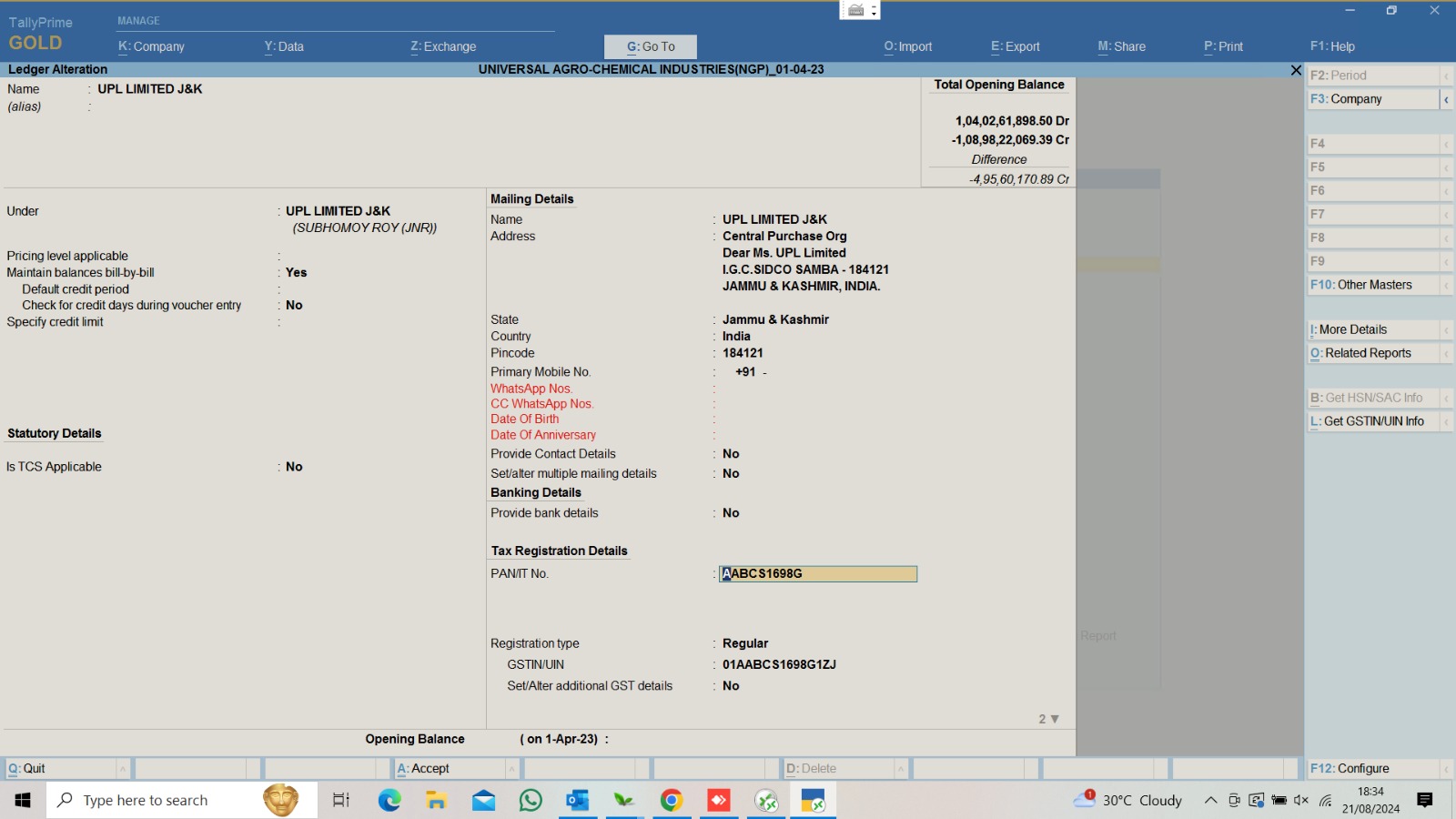Screen dimensions: 1456x819
Task: Toggle 'Provide bank details' No value
Action: (x=731, y=513)
